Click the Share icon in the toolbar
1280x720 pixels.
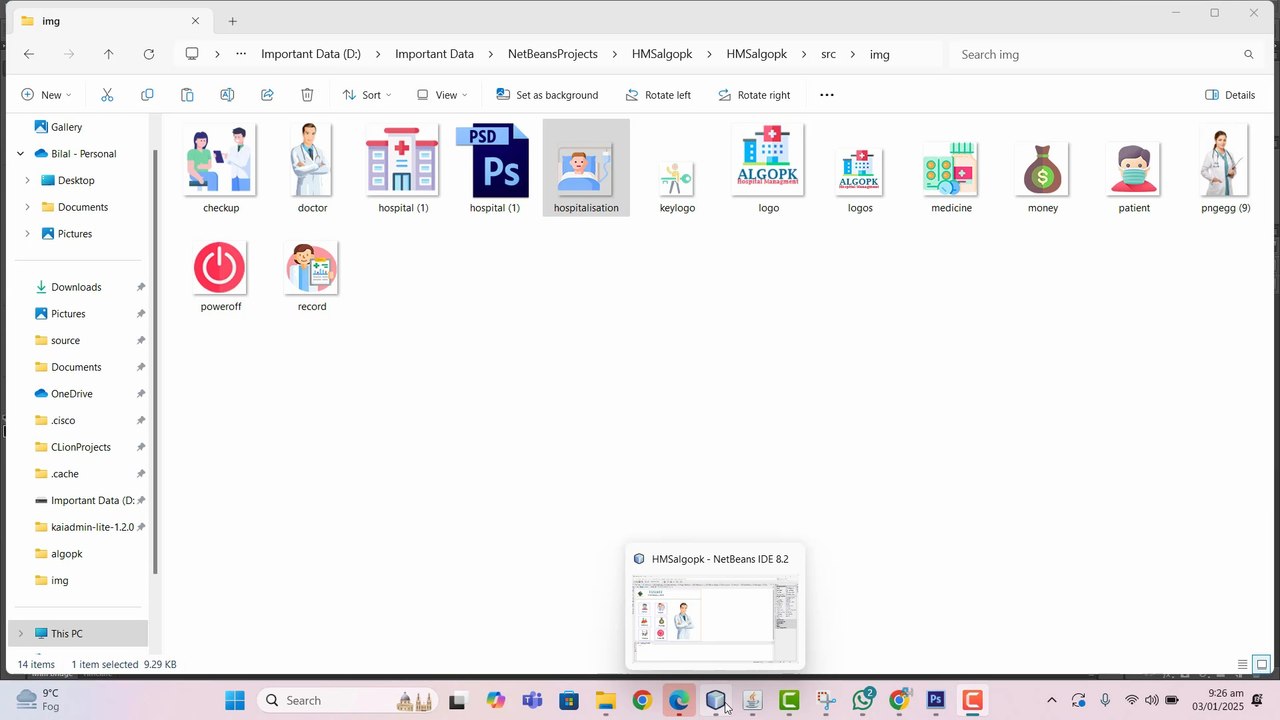pyautogui.click(x=267, y=95)
